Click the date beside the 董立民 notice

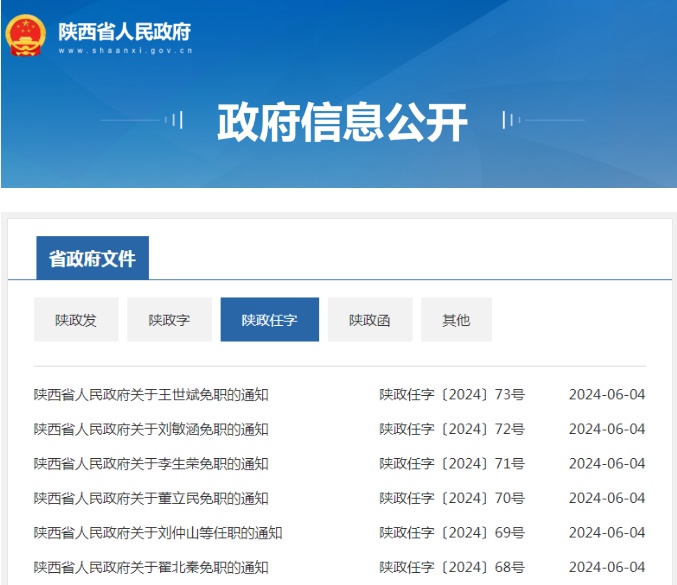pos(606,498)
